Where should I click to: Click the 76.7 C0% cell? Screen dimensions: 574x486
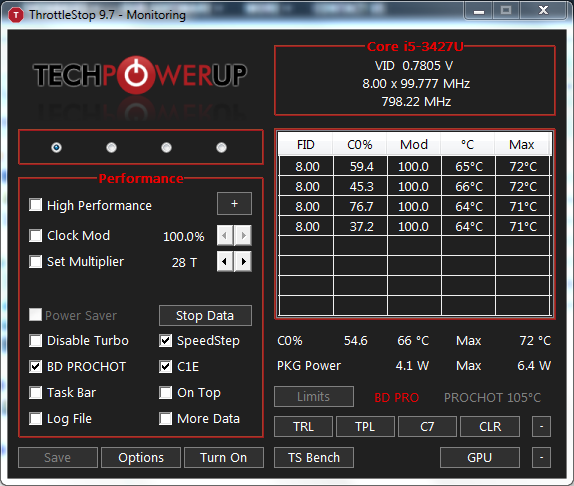coord(361,206)
